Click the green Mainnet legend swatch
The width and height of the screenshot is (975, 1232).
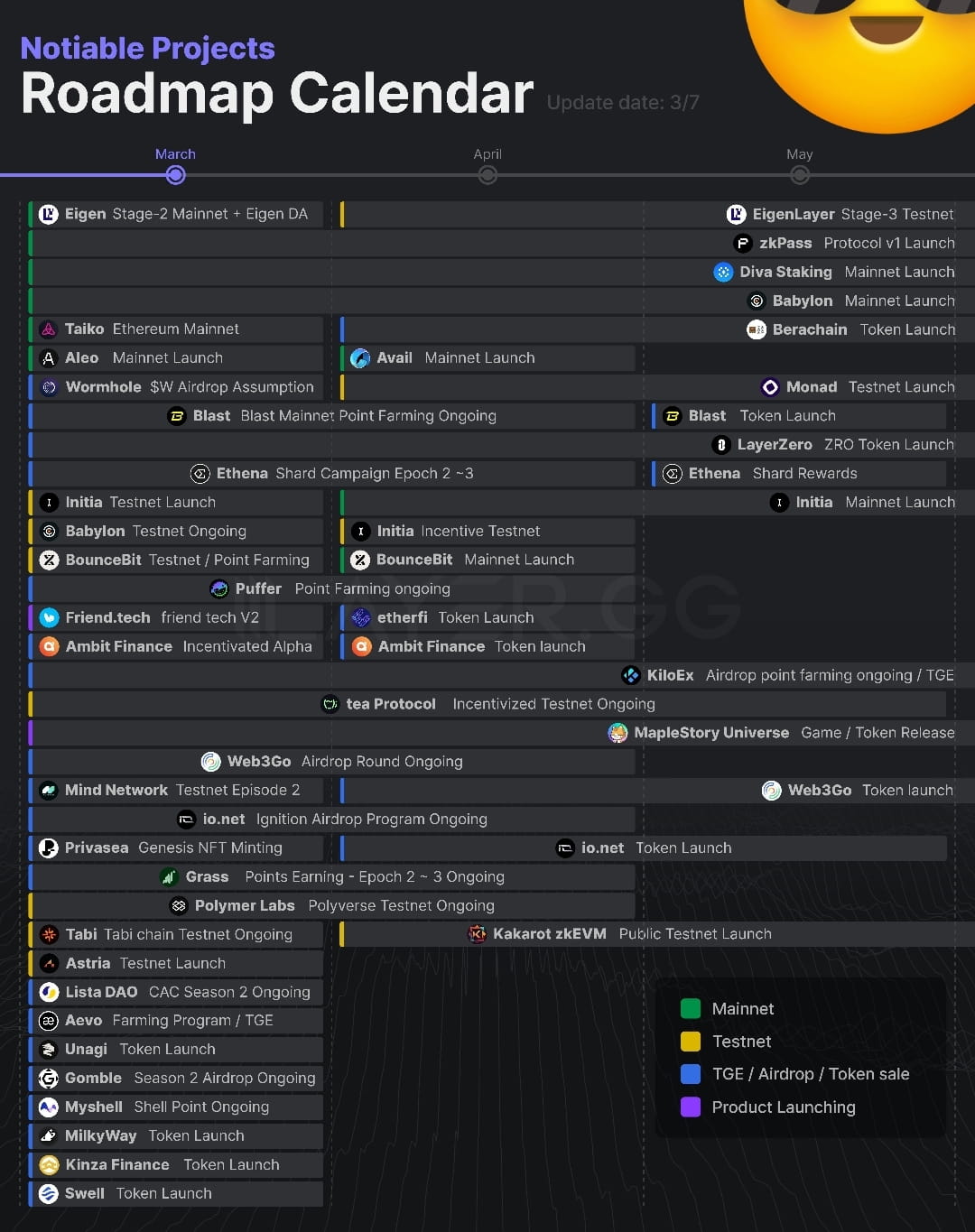tap(691, 1008)
